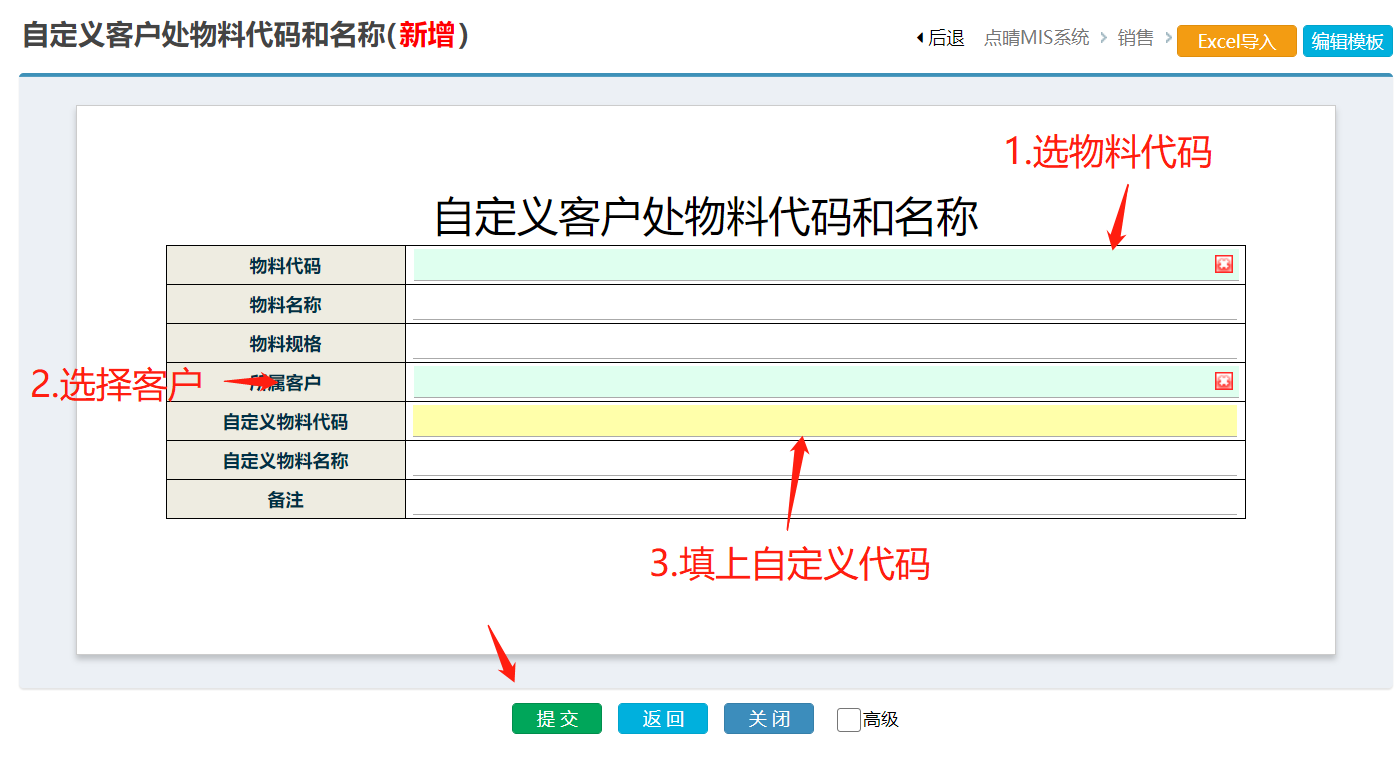The image size is (1398, 758).
Task: Click the Excel导入 button
Action: pos(1237,41)
